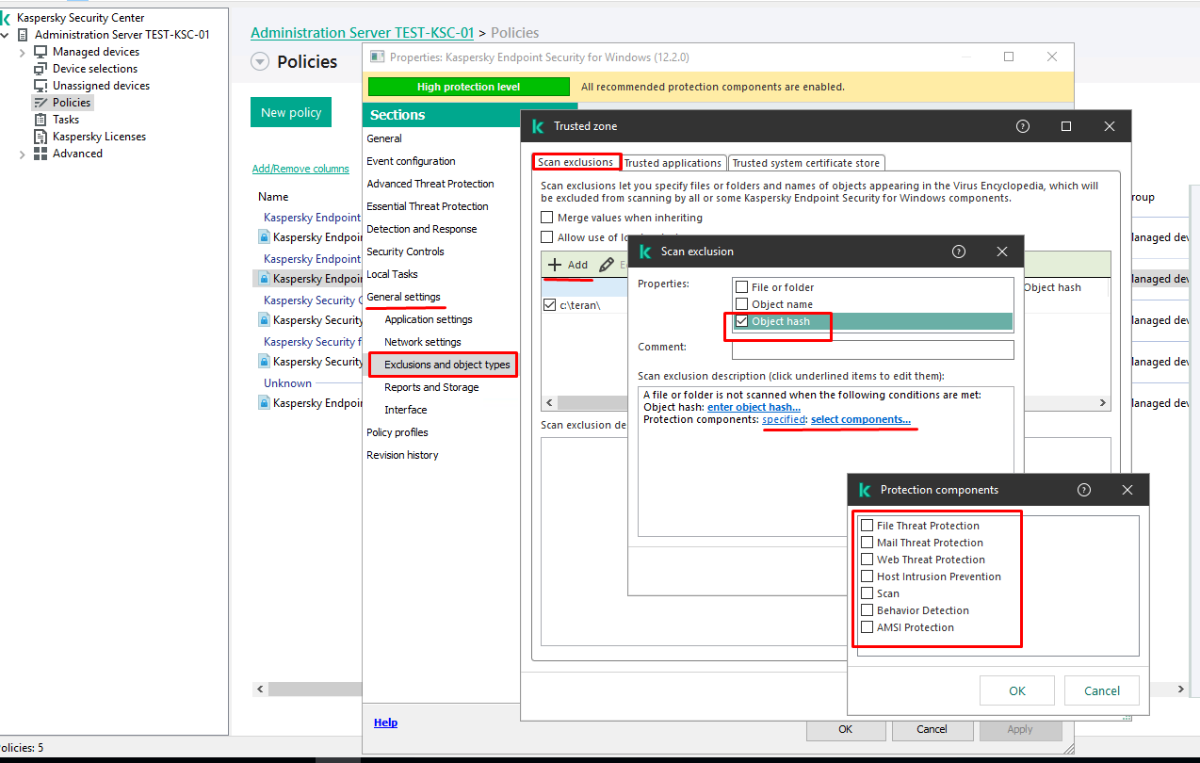Open help in Protection components dialog
Viewport: 1200px width, 763px height.
[x=1084, y=490]
